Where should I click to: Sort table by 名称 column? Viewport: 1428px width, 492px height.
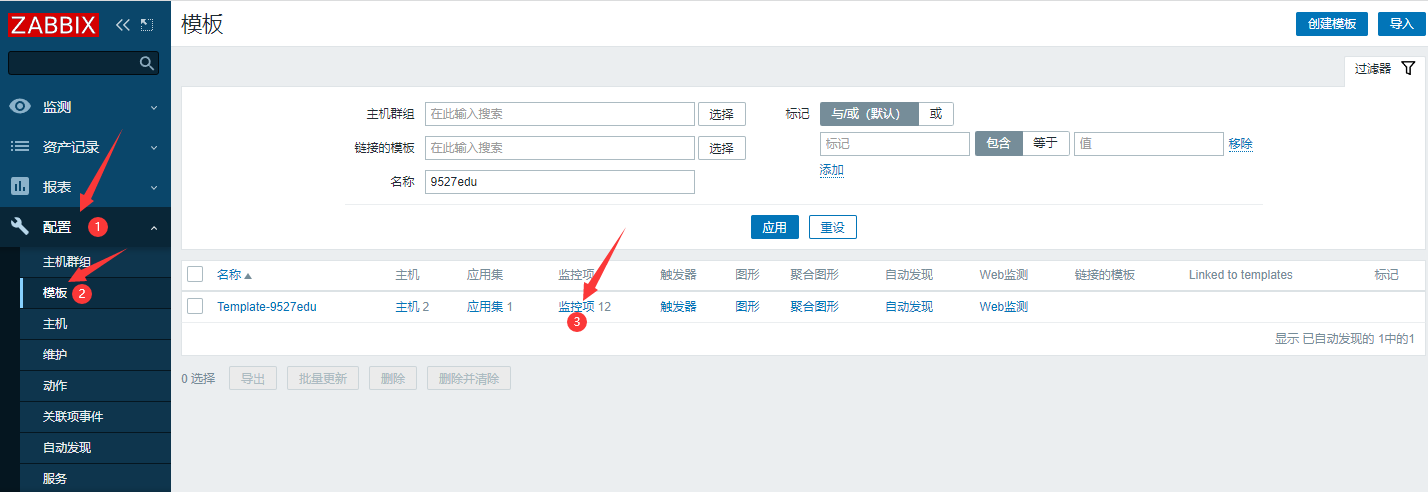click(x=234, y=275)
